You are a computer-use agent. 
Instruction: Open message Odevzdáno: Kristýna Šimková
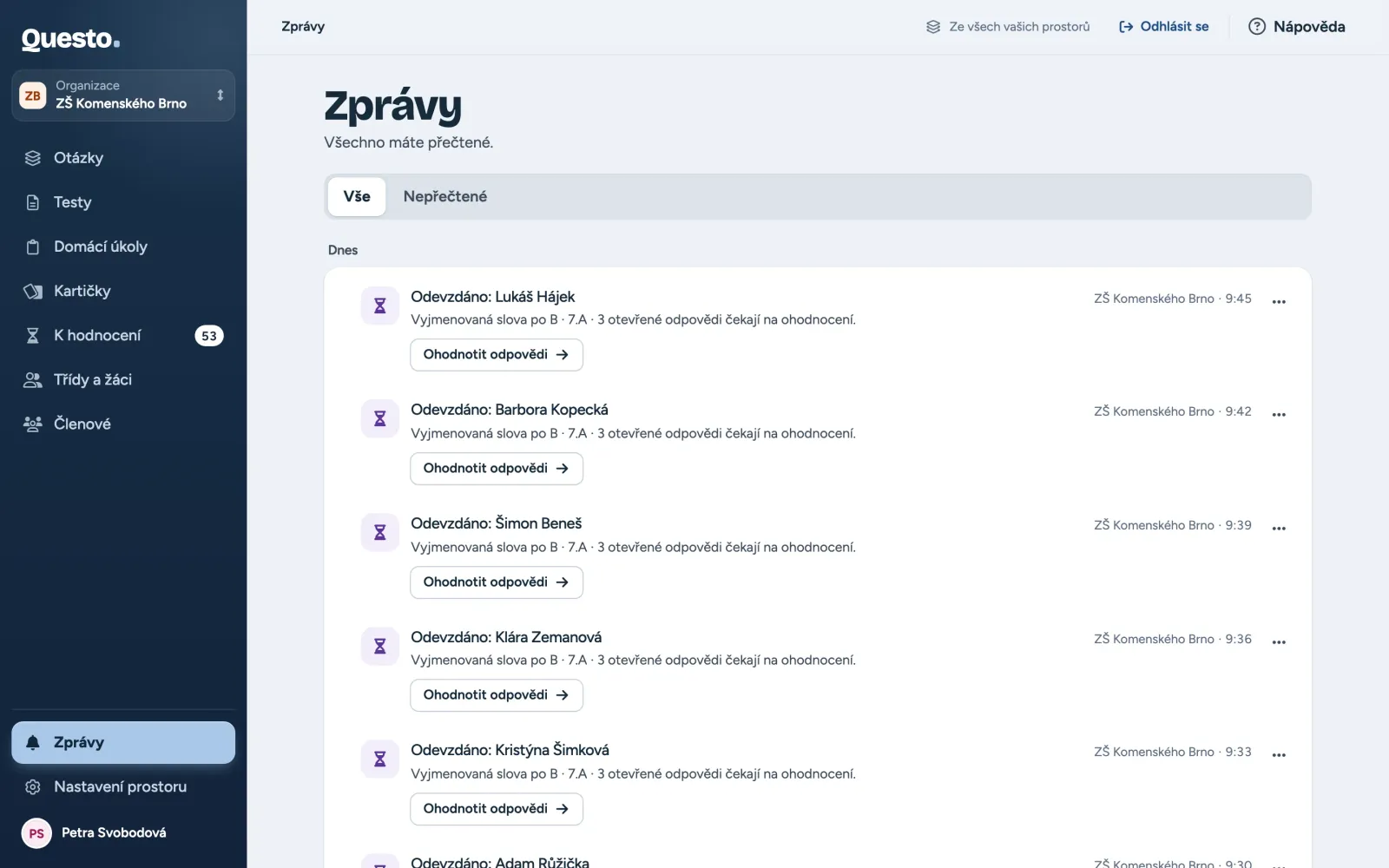coord(510,750)
